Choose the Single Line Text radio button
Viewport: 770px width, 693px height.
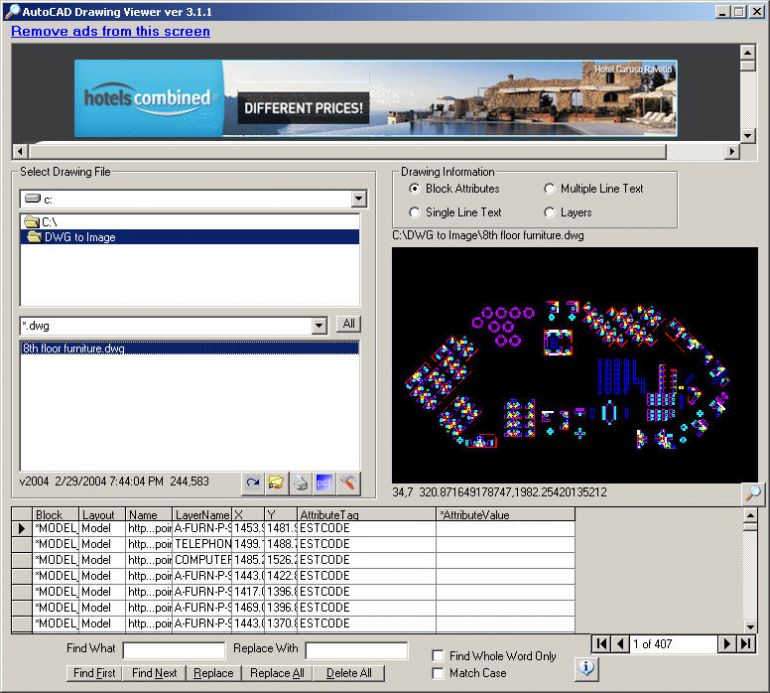(x=415, y=212)
